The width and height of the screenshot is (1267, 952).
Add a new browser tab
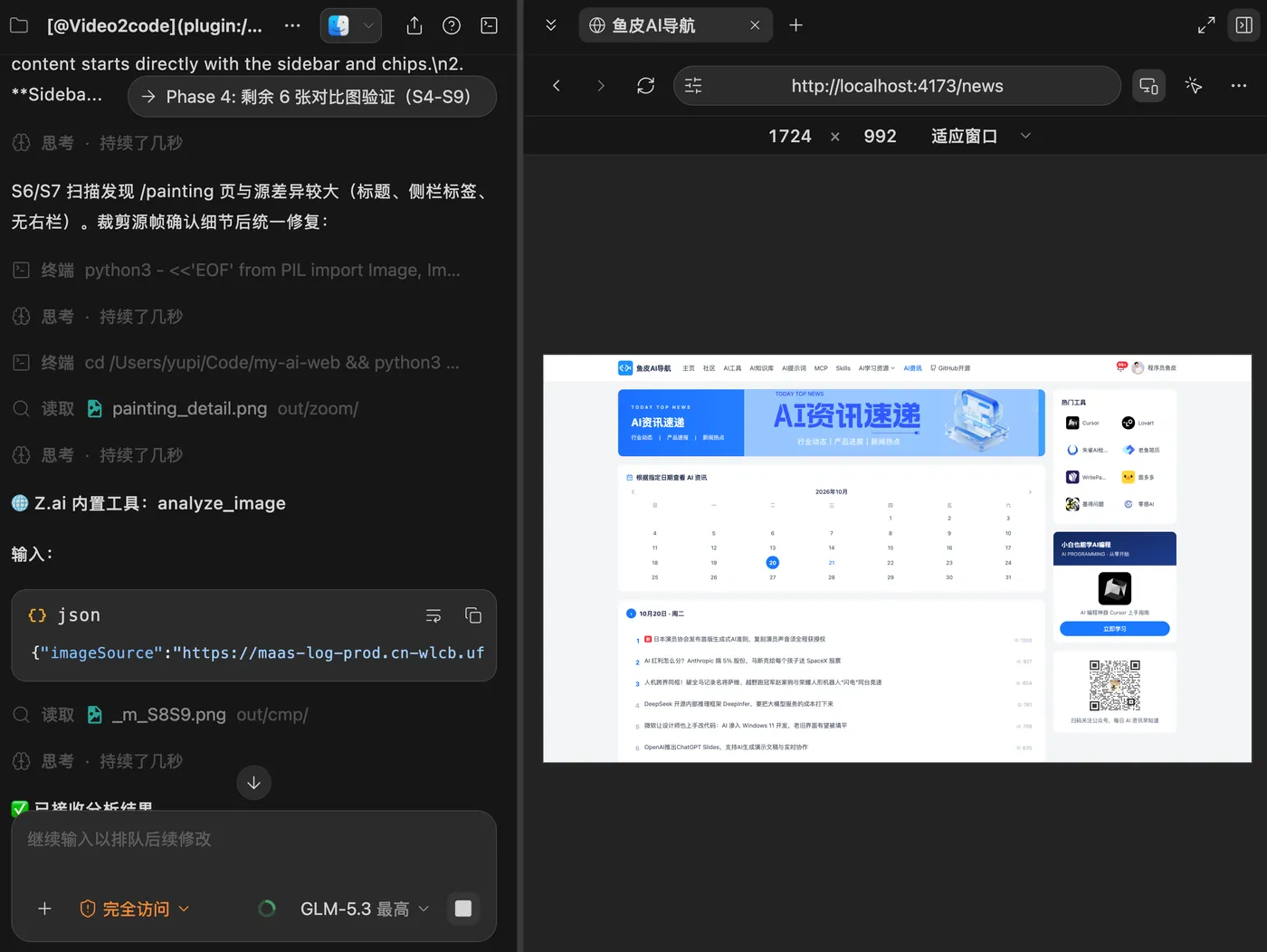point(795,25)
